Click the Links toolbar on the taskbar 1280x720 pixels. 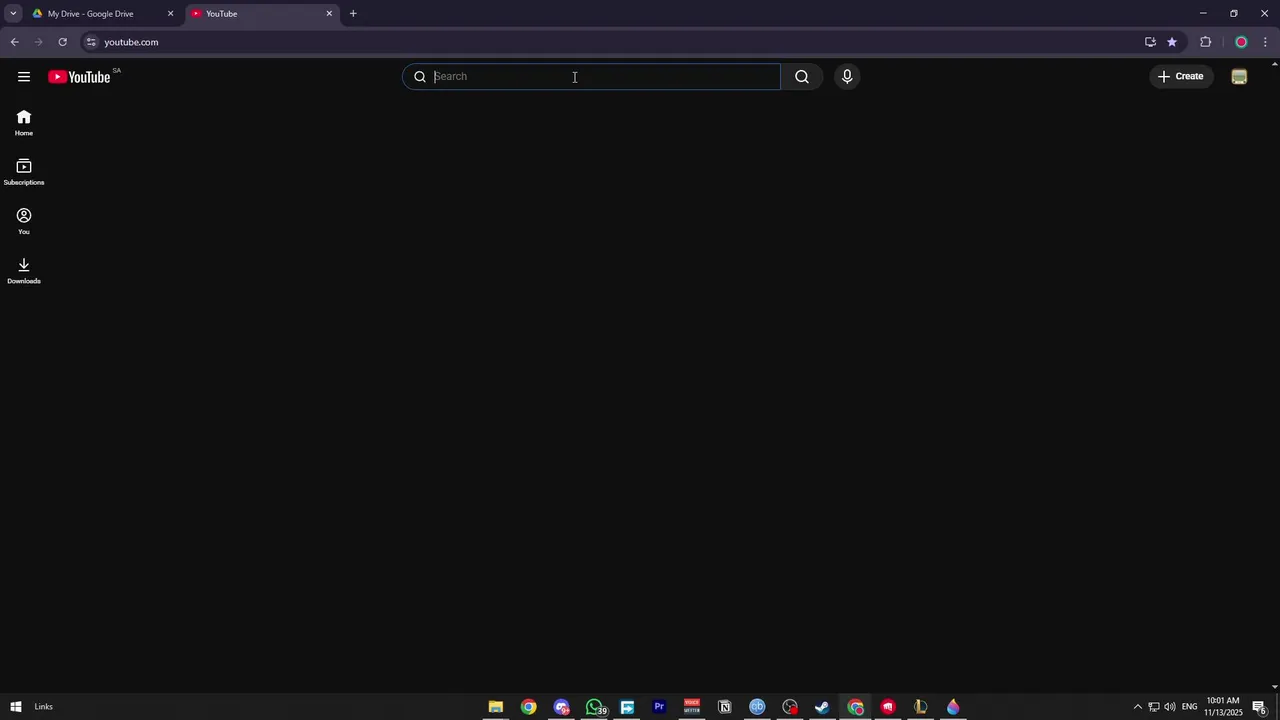[x=43, y=707]
